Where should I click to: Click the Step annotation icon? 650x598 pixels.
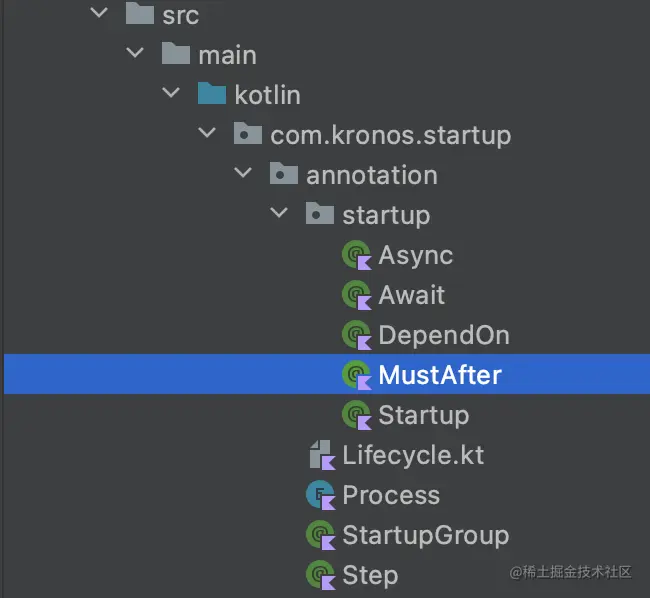coord(320,575)
